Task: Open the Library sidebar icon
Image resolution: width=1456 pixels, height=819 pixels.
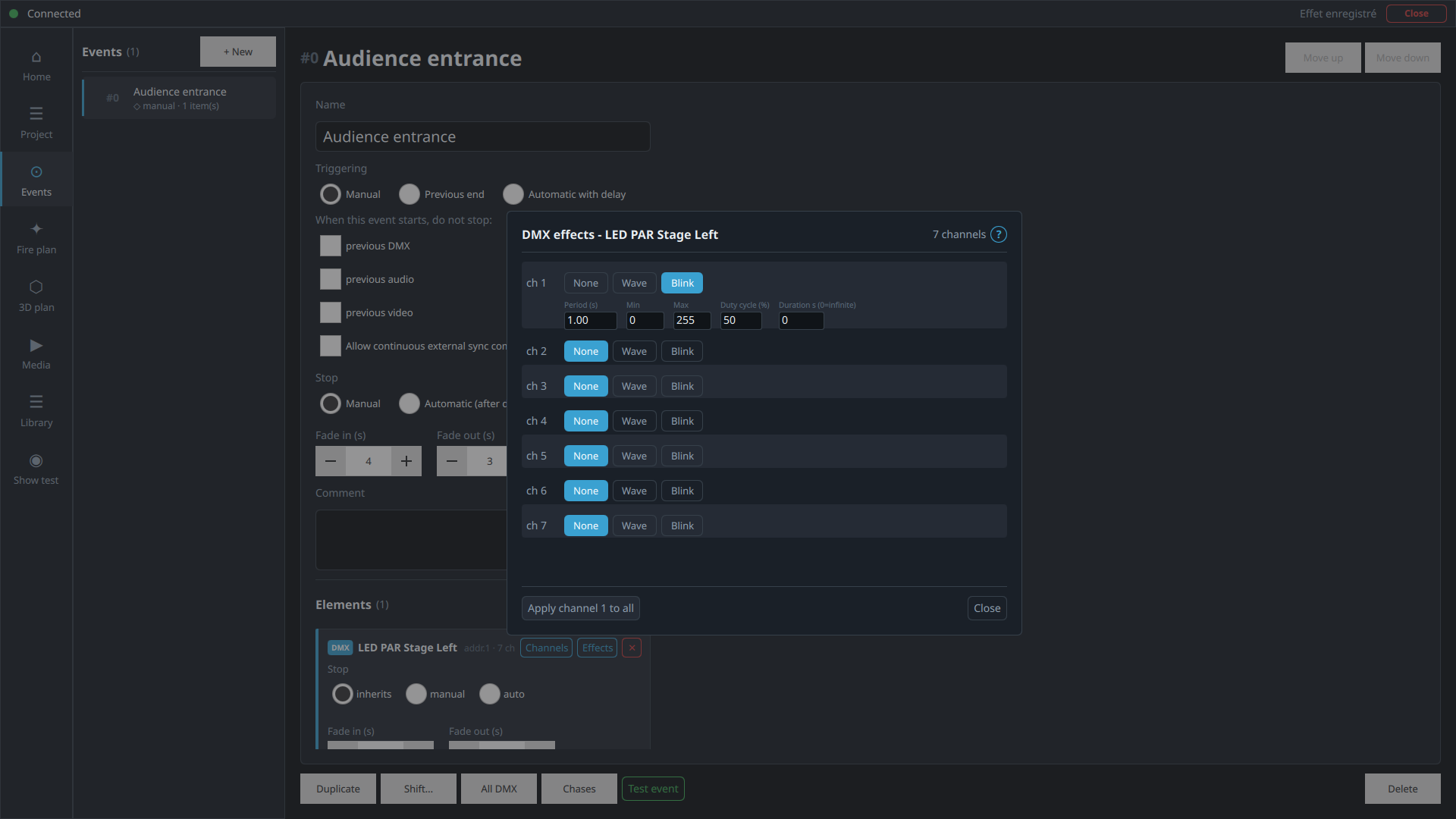Action: (36, 412)
